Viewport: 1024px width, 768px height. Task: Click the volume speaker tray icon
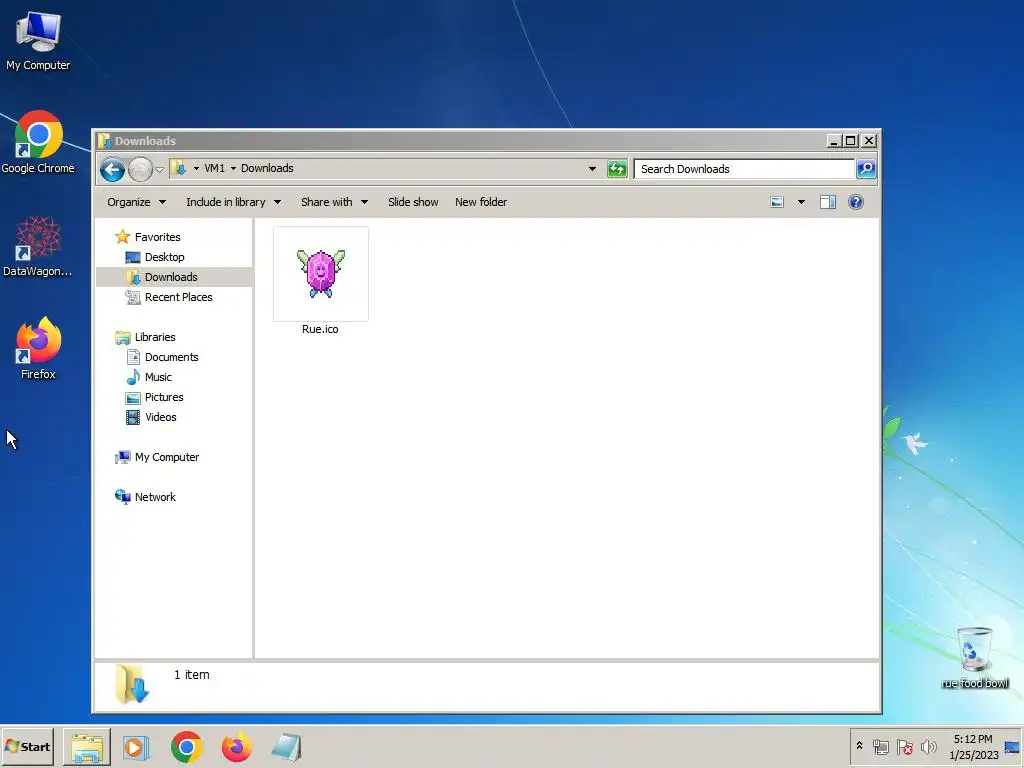pyautogui.click(x=928, y=747)
